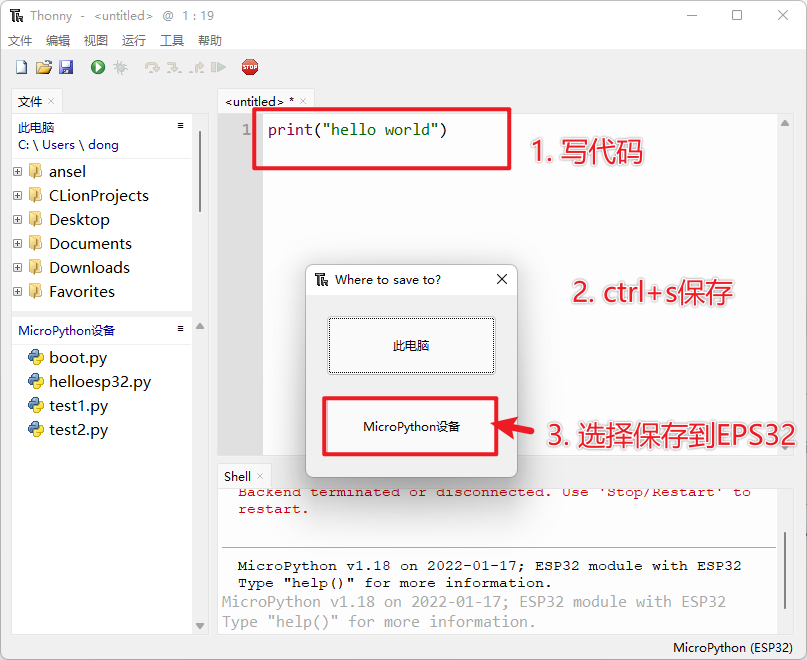Screen dimensions: 807x660
Task: Expand the CLionProjects folder
Action: [17, 196]
